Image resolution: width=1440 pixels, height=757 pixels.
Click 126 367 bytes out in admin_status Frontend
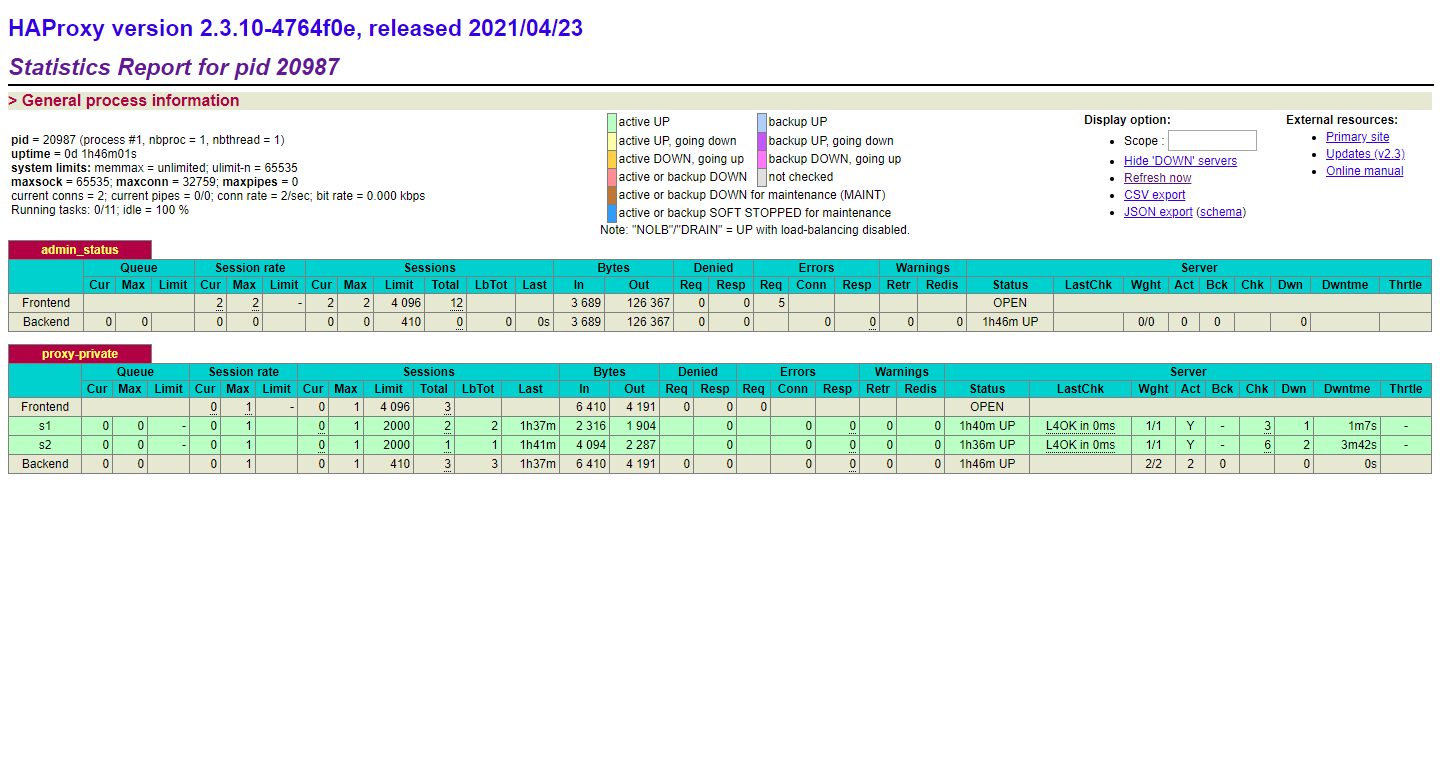click(648, 303)
